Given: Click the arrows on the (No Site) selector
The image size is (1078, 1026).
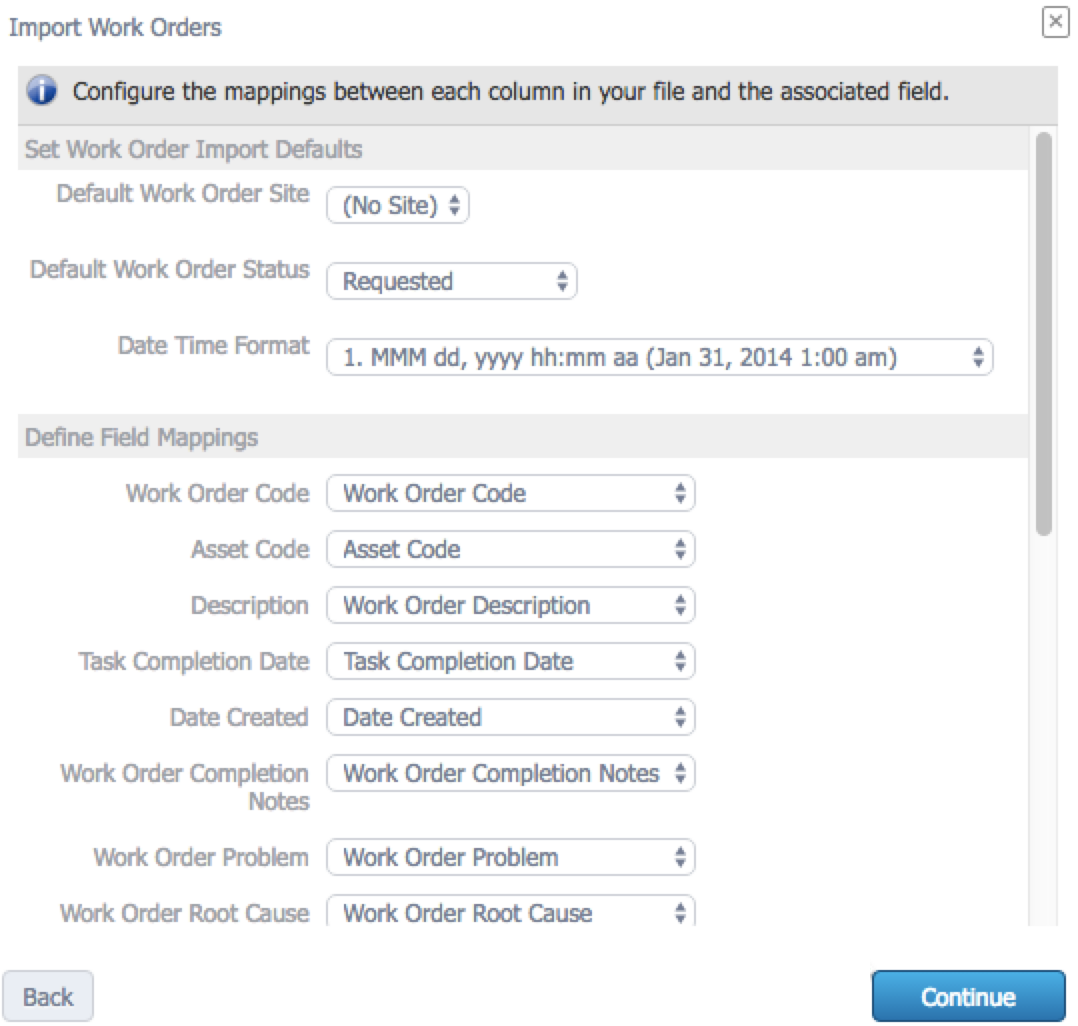Looking at the screenshot, I should [454, 205].
